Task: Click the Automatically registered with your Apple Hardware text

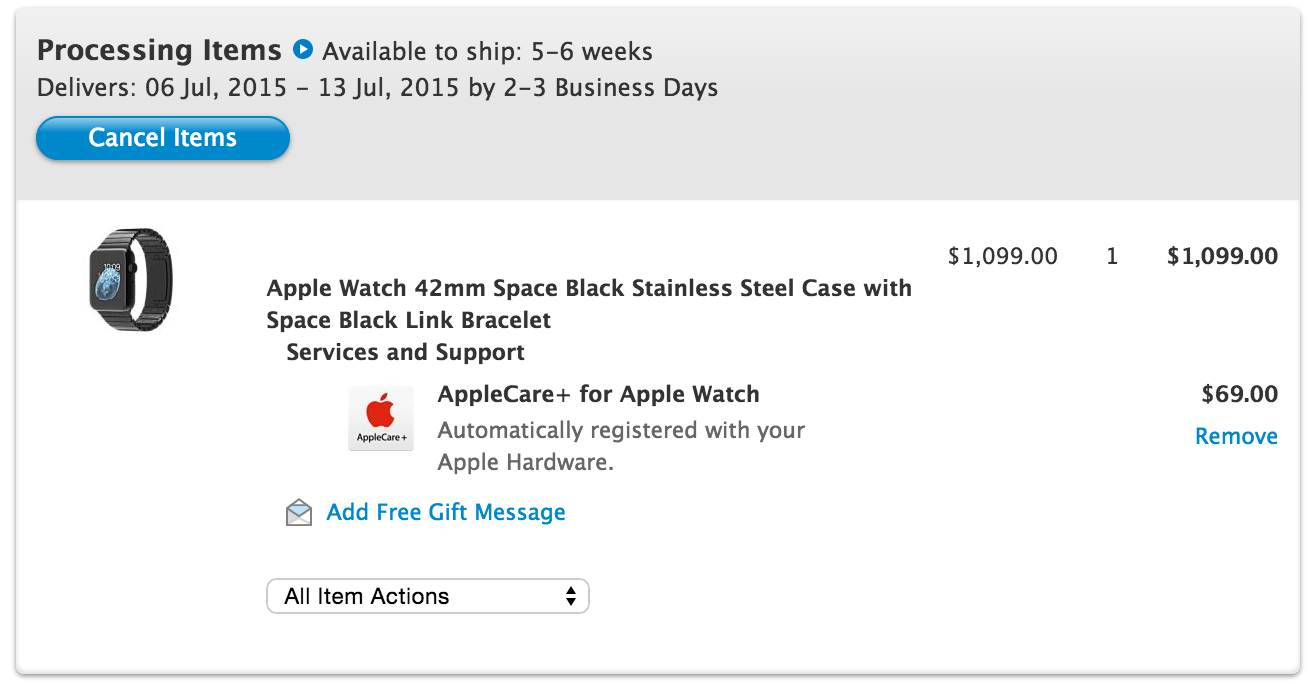Action: click(621, 446)
